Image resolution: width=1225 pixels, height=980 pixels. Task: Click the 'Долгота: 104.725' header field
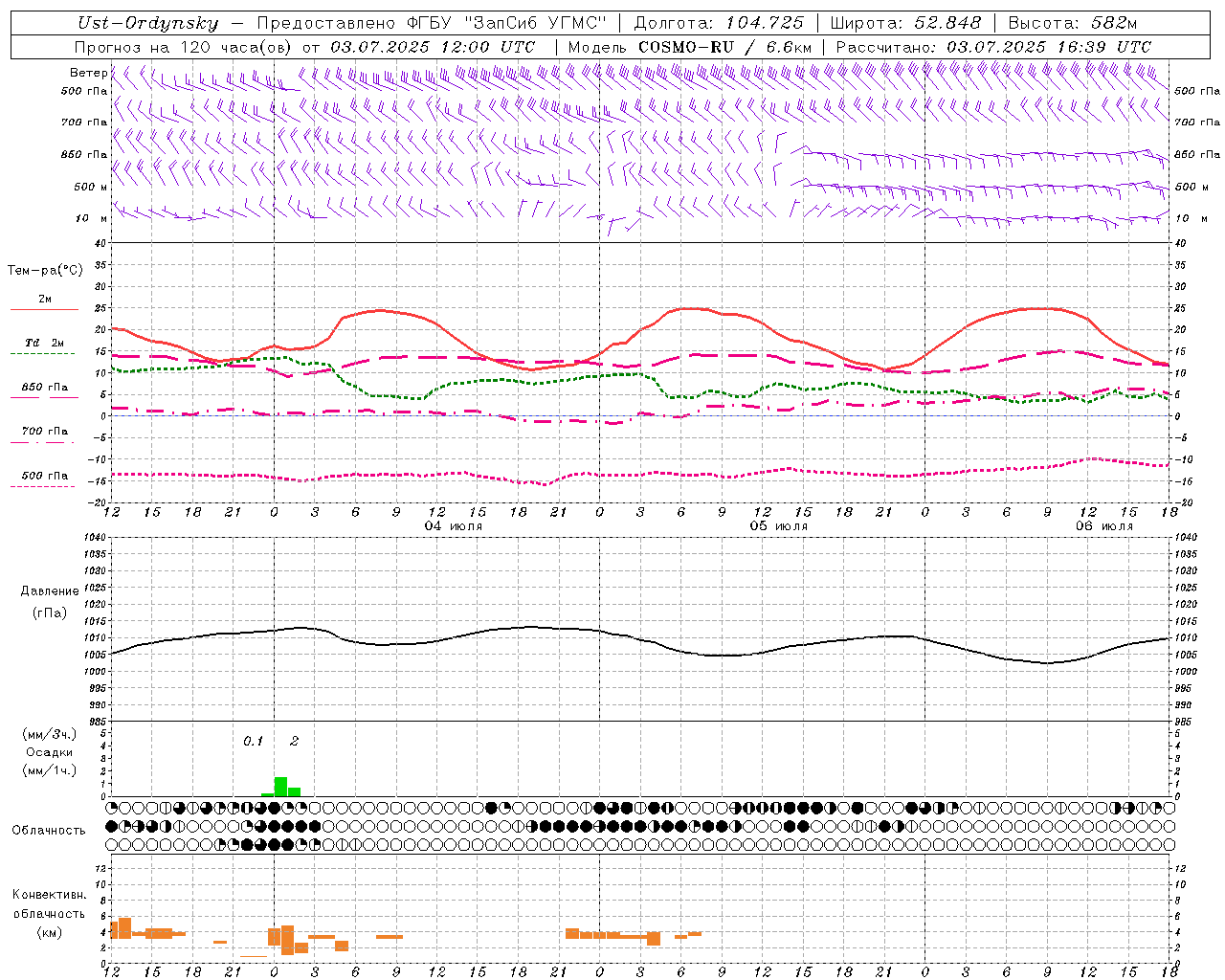(719, 24)
